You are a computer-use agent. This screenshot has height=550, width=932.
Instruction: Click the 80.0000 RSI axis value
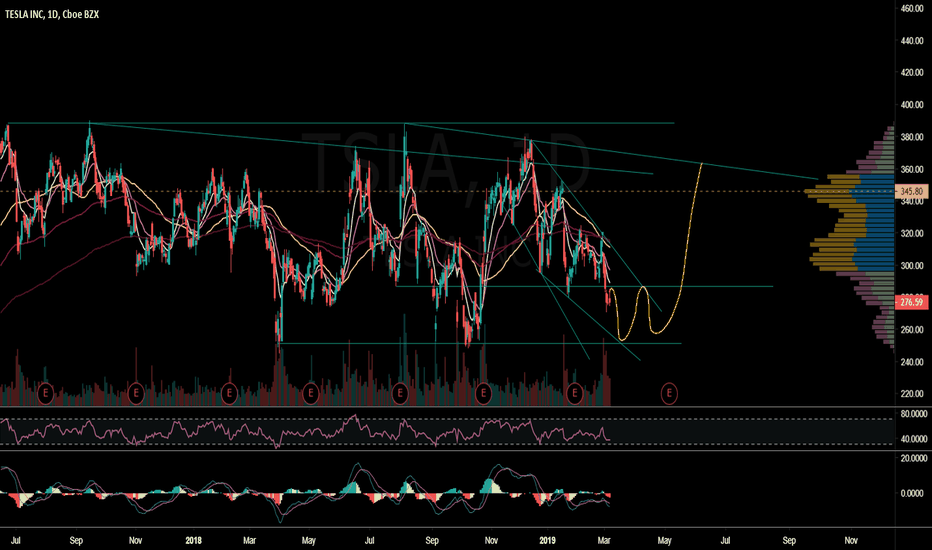[914, 414]
